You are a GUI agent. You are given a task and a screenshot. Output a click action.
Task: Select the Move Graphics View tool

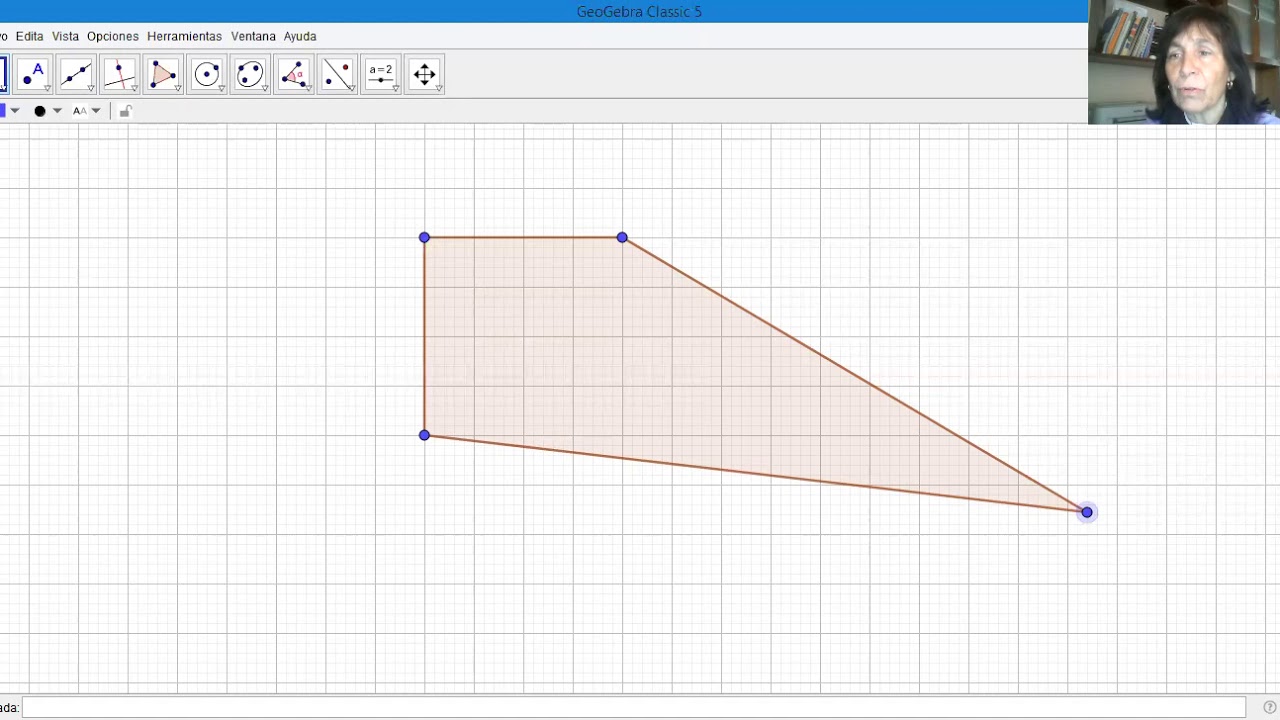(424, 75)
